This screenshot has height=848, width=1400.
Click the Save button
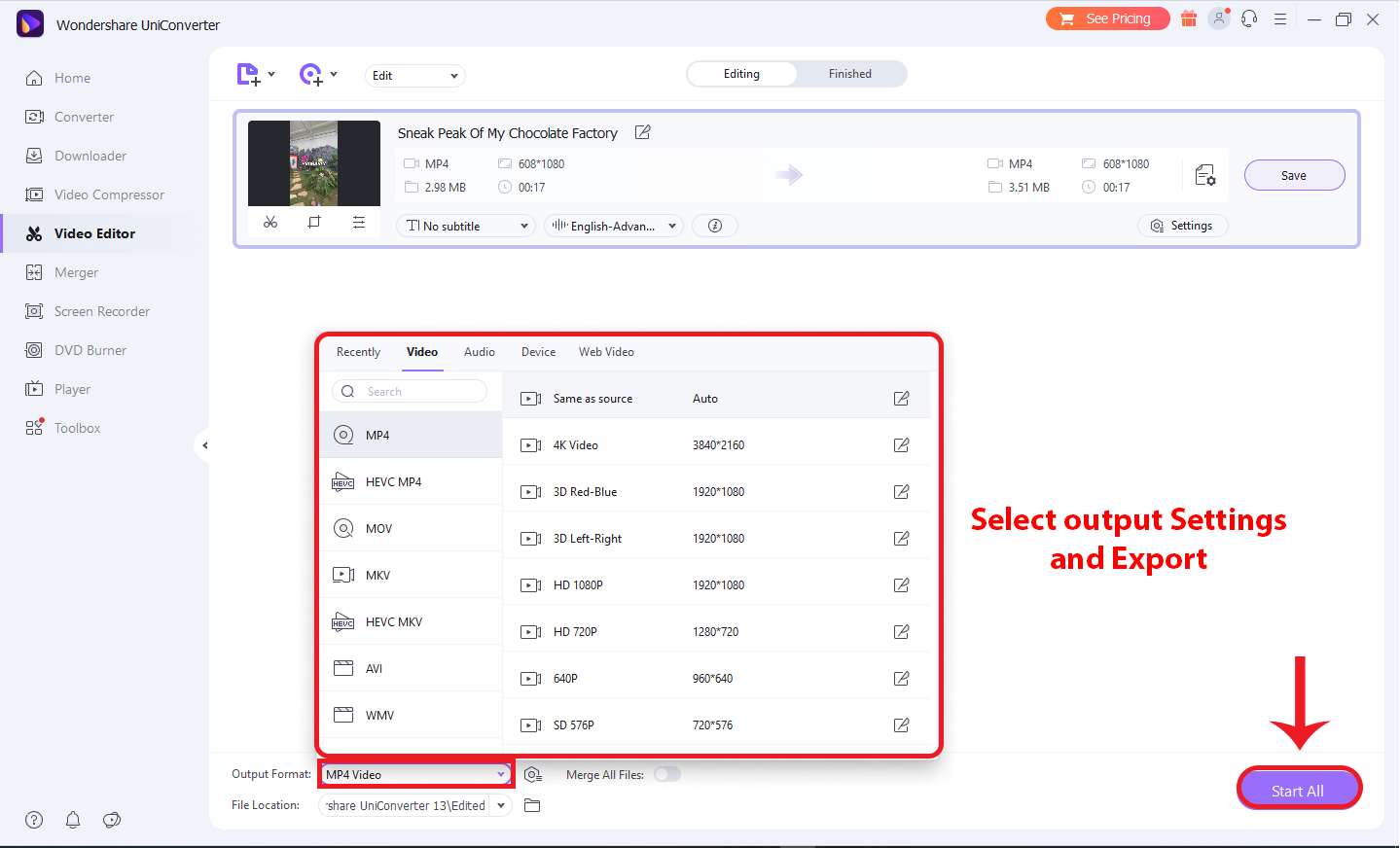1294,175
